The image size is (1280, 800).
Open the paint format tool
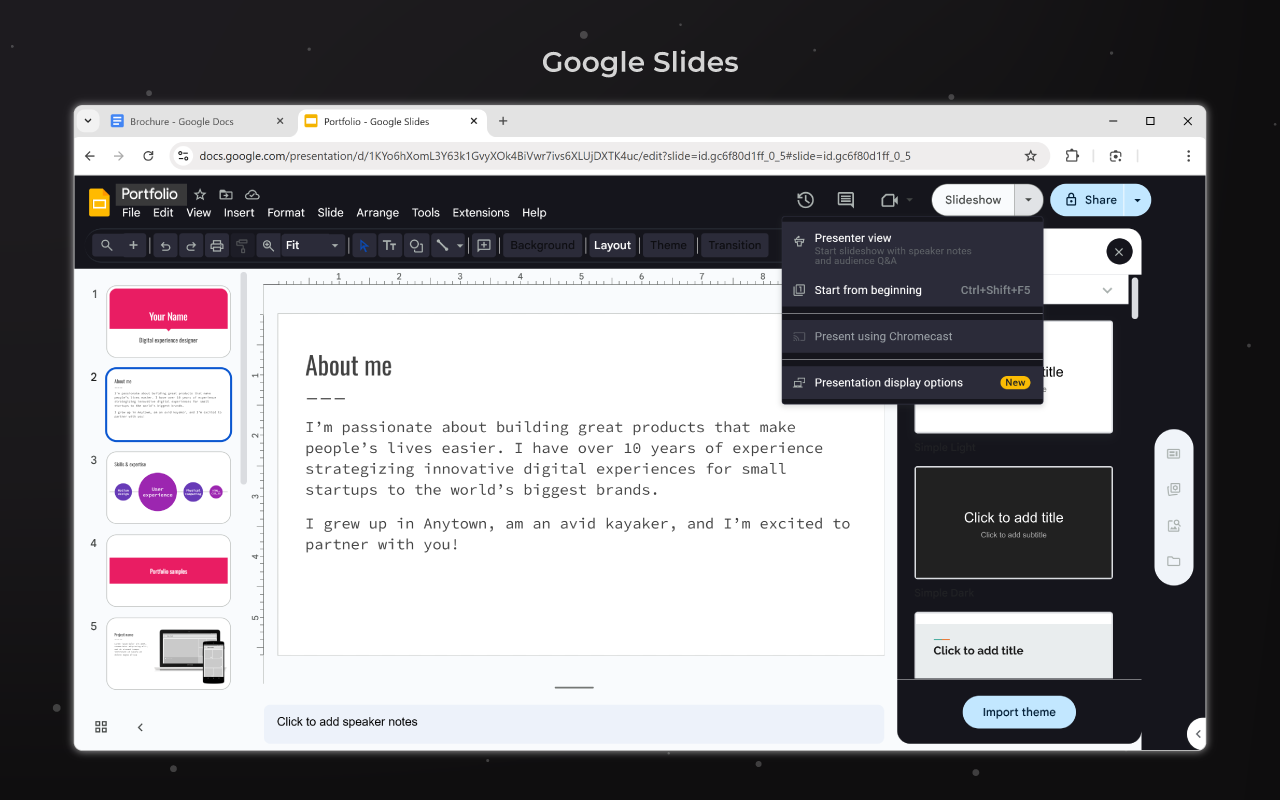click(240, 245)
